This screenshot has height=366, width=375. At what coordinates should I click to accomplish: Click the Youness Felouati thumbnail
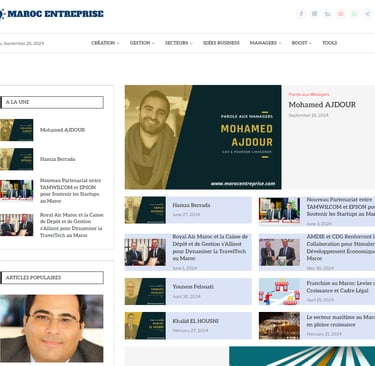click(145, 291)
